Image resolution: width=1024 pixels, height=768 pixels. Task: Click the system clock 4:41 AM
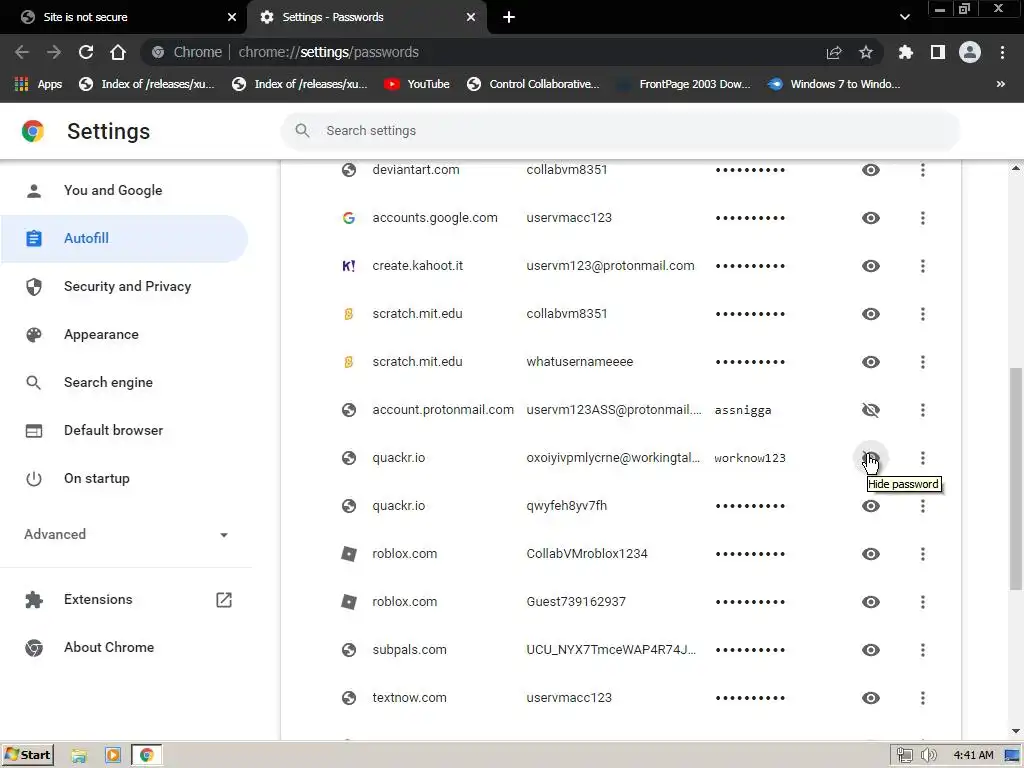(x=973, y=756)
